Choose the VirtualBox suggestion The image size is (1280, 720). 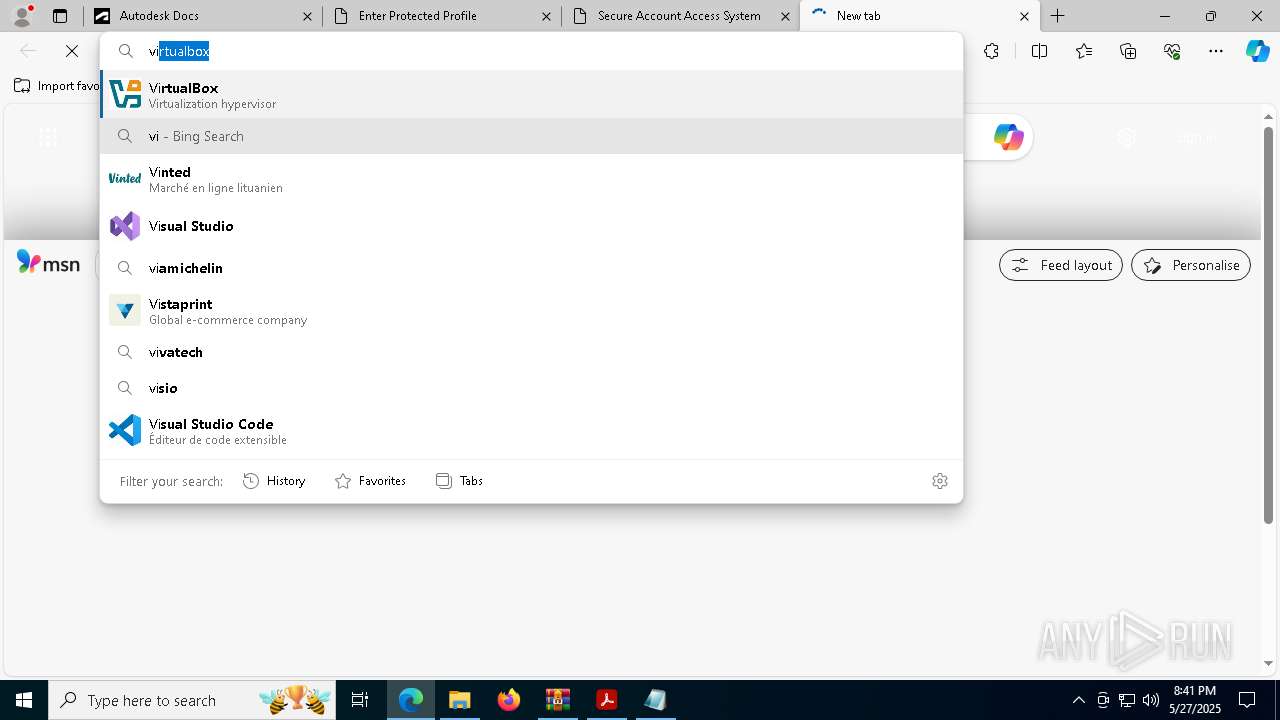pos(531,95)
